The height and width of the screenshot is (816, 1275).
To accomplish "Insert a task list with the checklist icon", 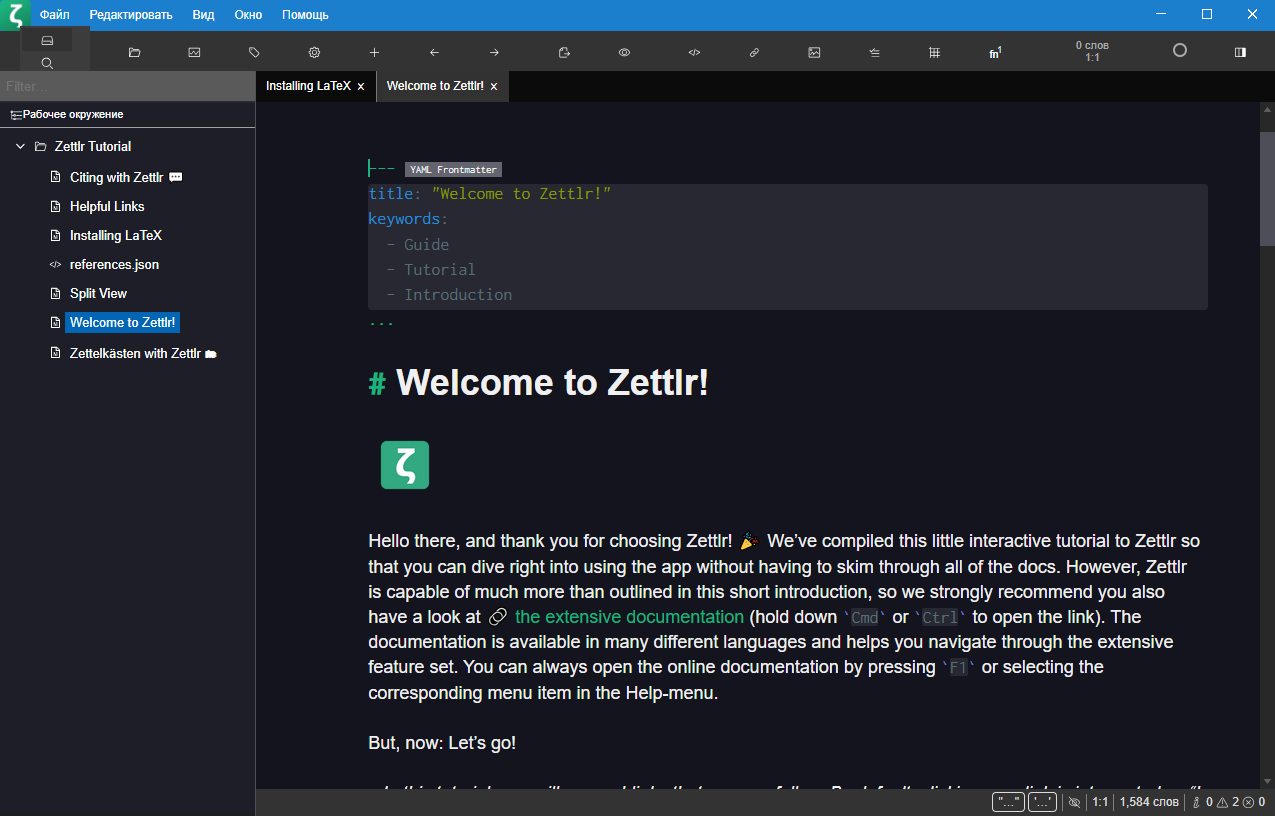I will (874, 52).
